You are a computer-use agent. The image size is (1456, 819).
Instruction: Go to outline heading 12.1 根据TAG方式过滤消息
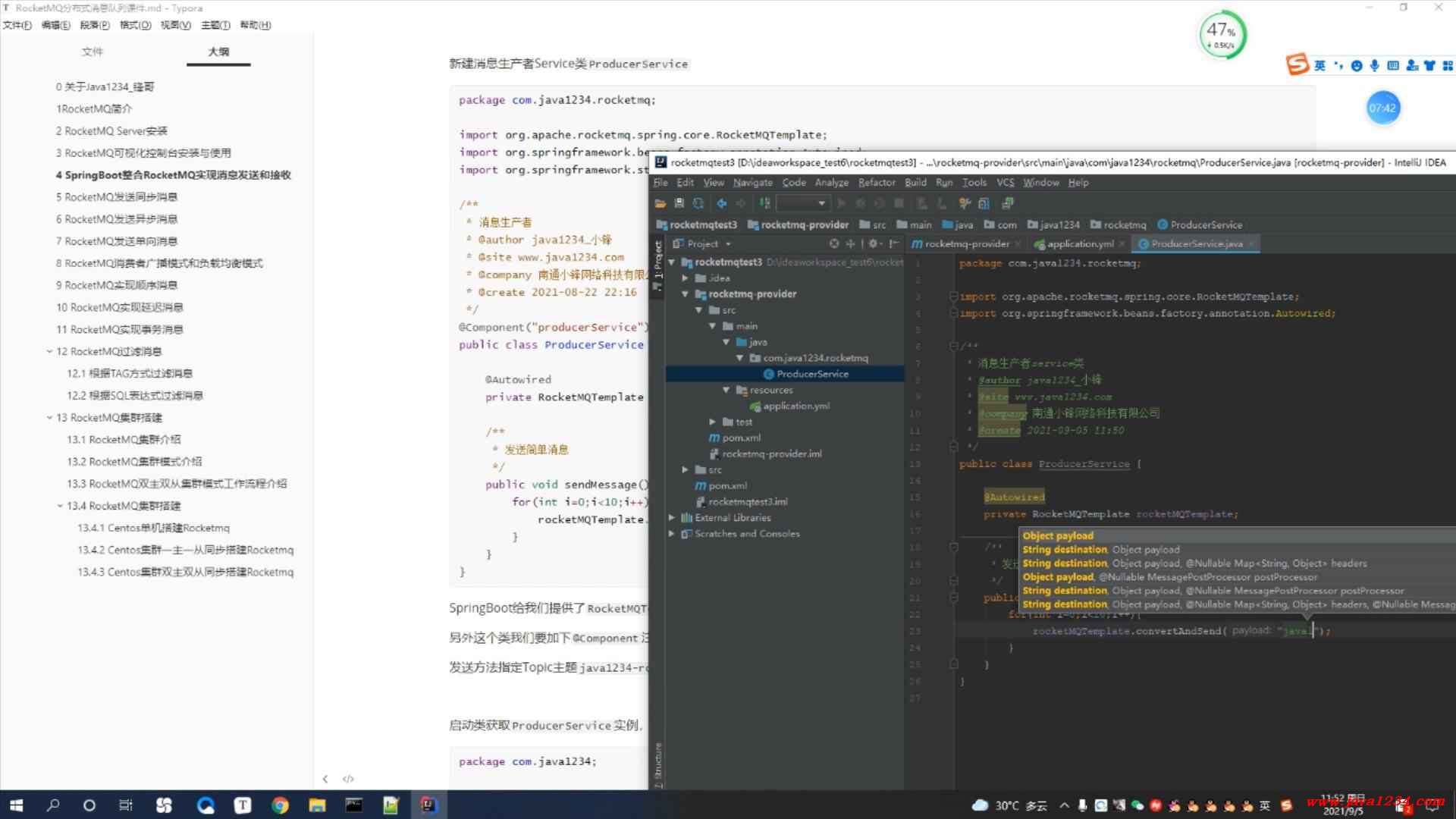pyautogui.click(x=130, y=373)
